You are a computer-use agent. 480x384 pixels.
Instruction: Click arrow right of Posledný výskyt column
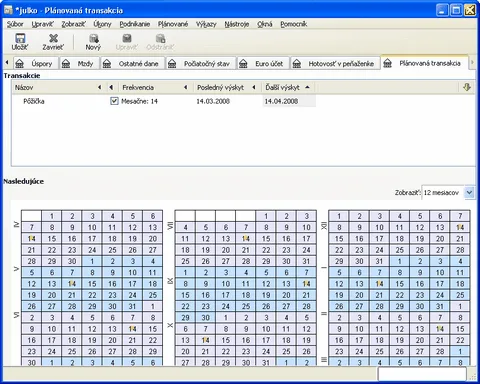point(254,87)
